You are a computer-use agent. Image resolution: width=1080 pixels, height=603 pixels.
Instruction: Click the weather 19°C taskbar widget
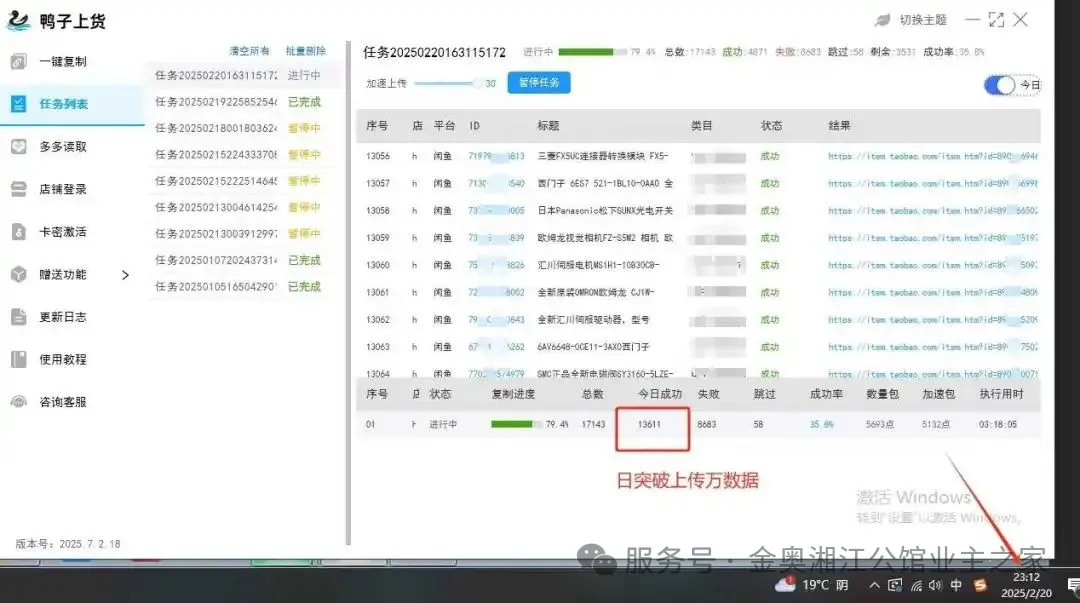pos(812,585)
